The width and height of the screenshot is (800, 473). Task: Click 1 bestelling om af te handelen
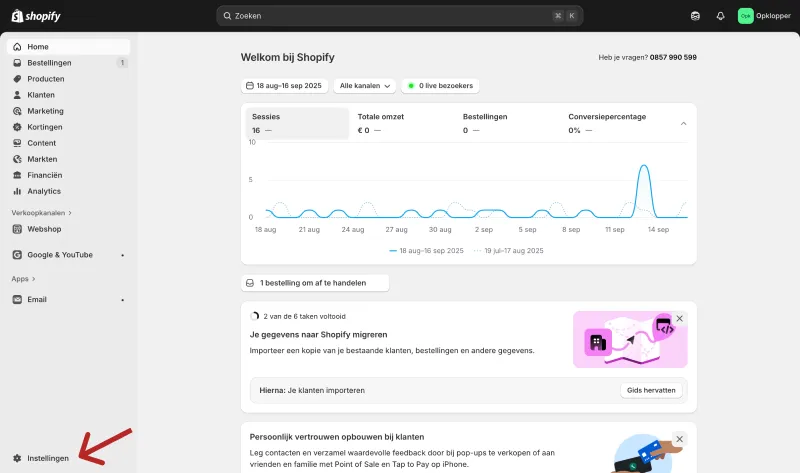pyautogui.click(x=315, y=283)
